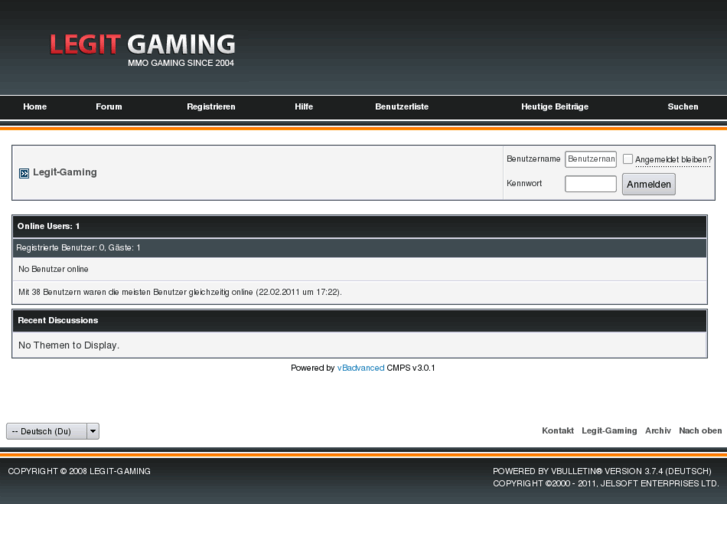This screenshot has width=727, height=545.
Task: Open the Suchen menu
Action: 682,107
